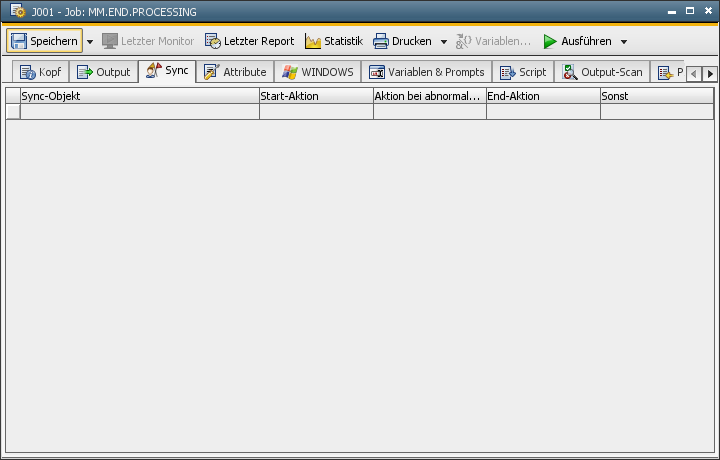Open the Attribute tab

coord(235,72)
